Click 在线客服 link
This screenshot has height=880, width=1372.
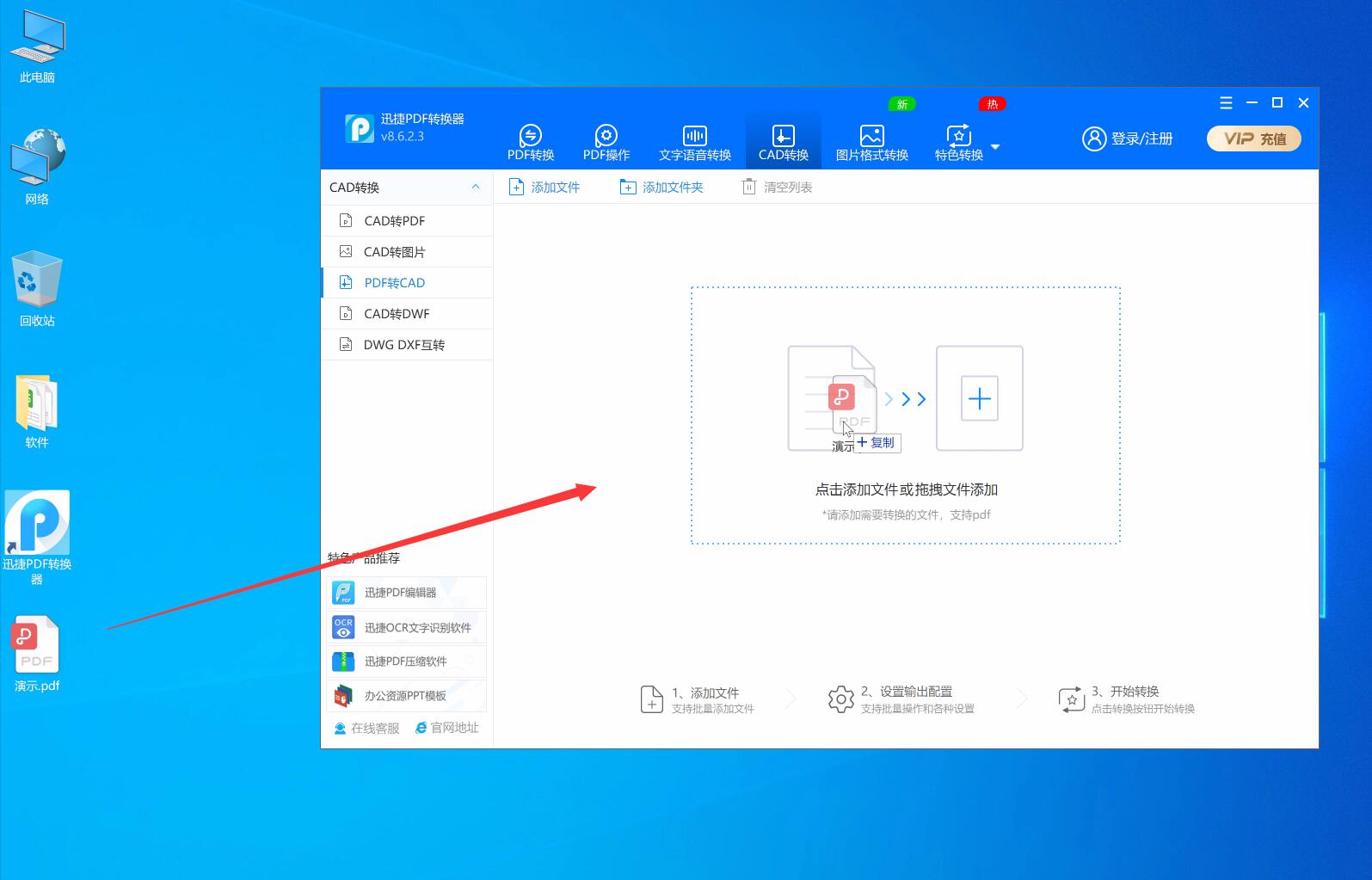366,728
